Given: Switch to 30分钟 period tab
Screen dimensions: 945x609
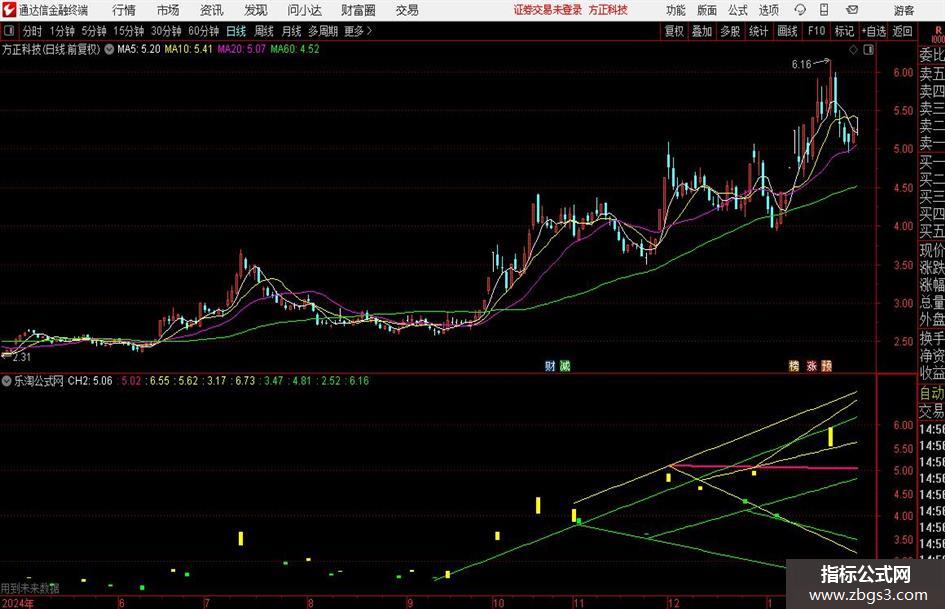Looking at the screenshot, I should pos(166,31).
